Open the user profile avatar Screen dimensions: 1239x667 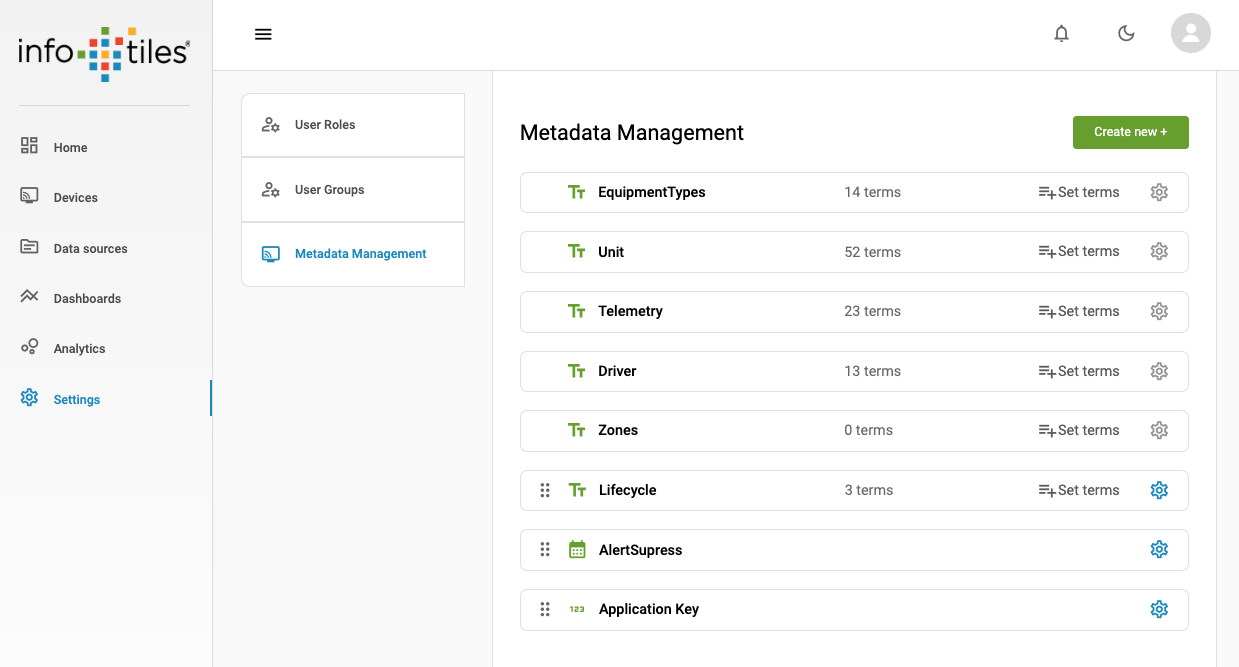(x=1190, y=34)
